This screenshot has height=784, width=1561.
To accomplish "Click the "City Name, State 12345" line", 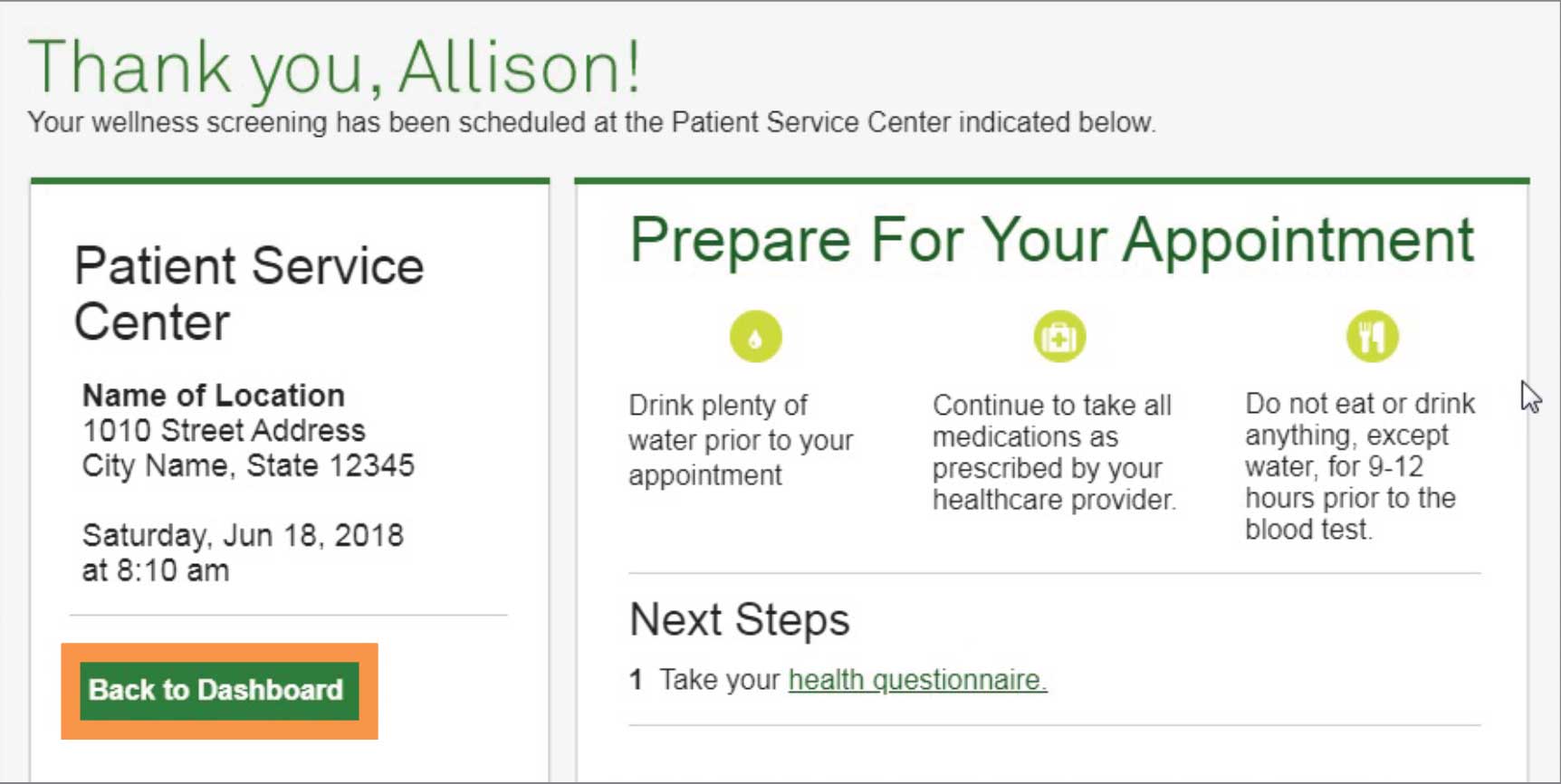I will [x=248, y=465].
